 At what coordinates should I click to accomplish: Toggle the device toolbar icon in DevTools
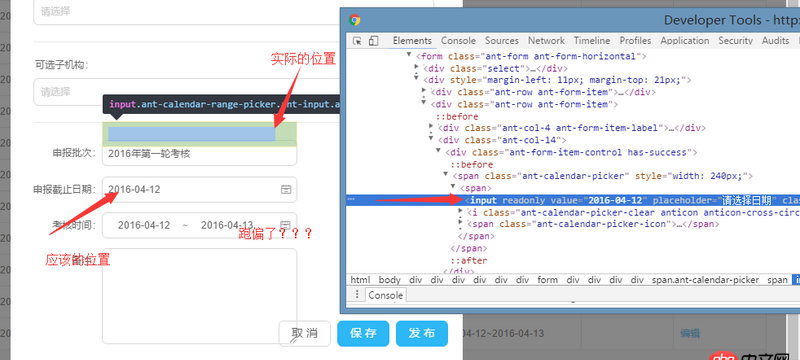click(373, 41)
